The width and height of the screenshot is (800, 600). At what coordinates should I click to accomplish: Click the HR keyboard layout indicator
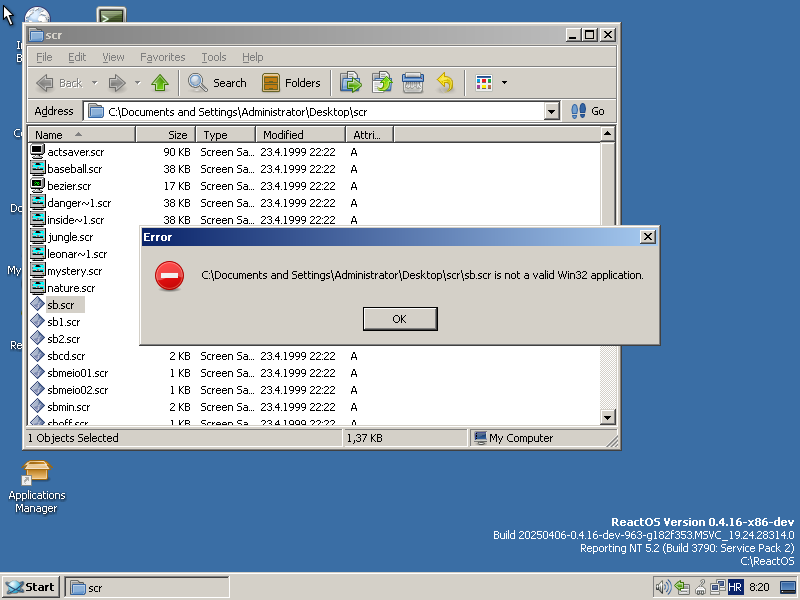click(x=735, y=587)
